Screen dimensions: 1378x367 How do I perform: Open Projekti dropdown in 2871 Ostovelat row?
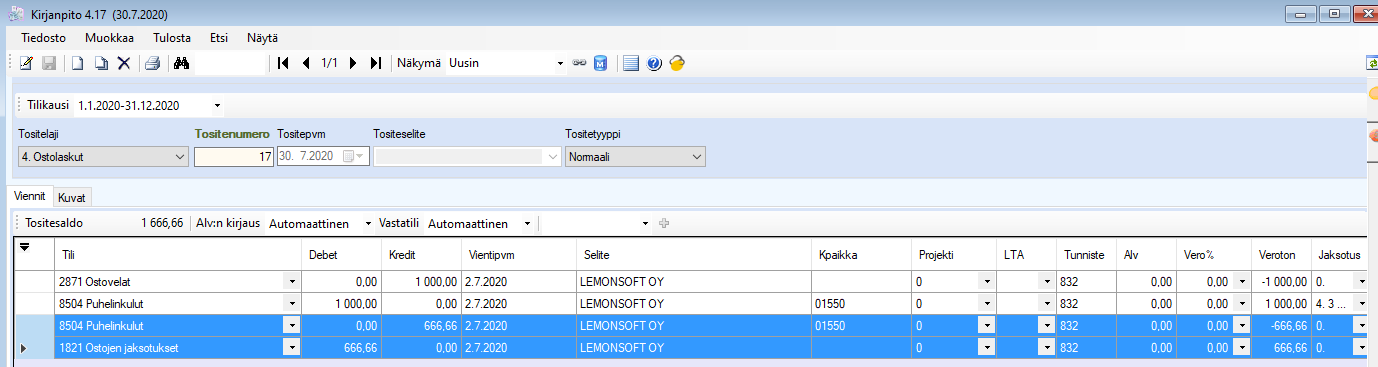[x=987, y=283]
